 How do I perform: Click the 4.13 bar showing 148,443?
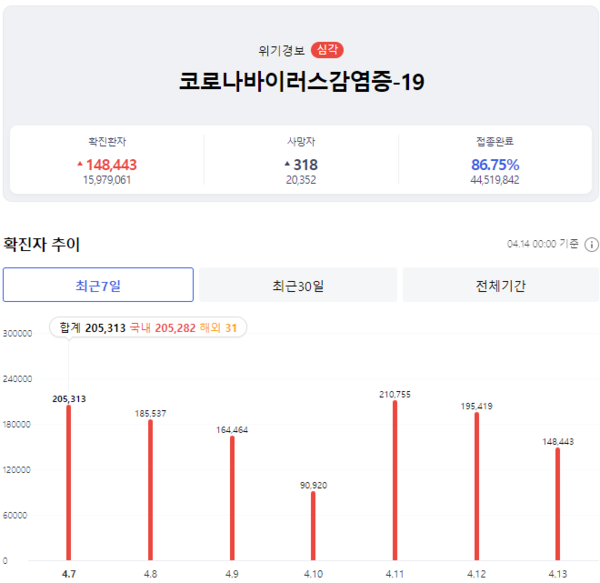click(558, 504)
